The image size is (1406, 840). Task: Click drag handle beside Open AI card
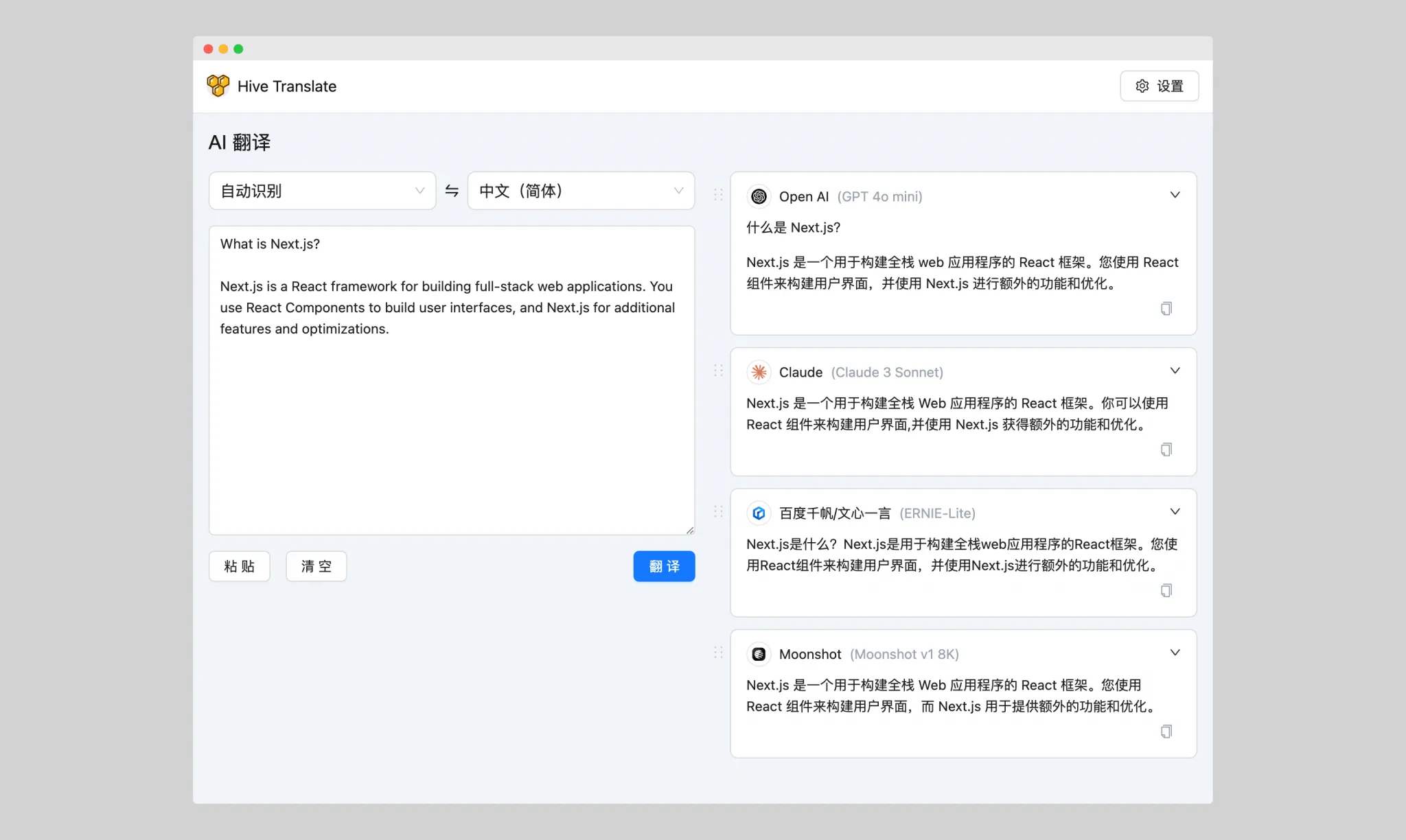coord(718,195)
